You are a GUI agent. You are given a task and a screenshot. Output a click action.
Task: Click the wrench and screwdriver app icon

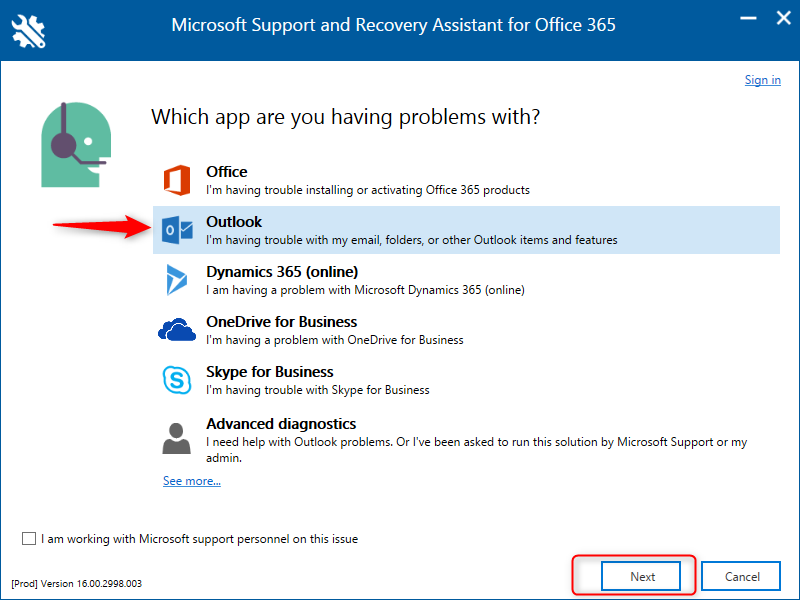pyautogui.click(x=29, y=31)
